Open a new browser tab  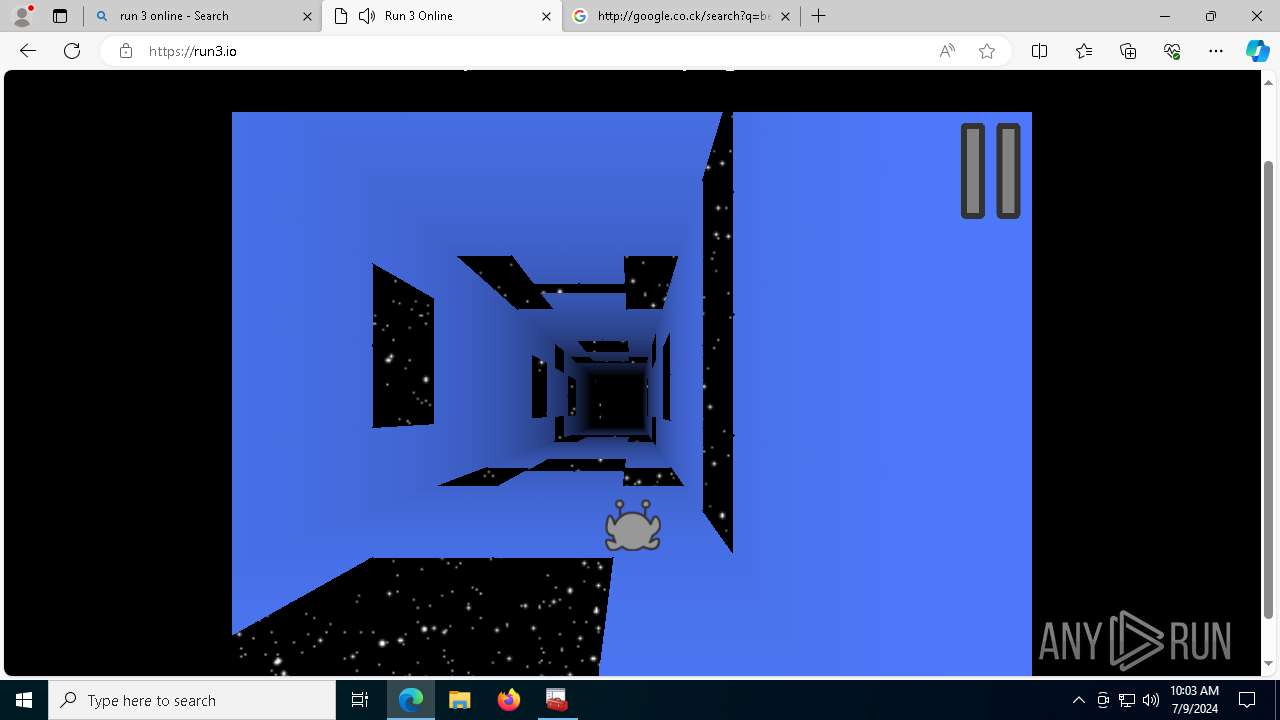[819, 16]
